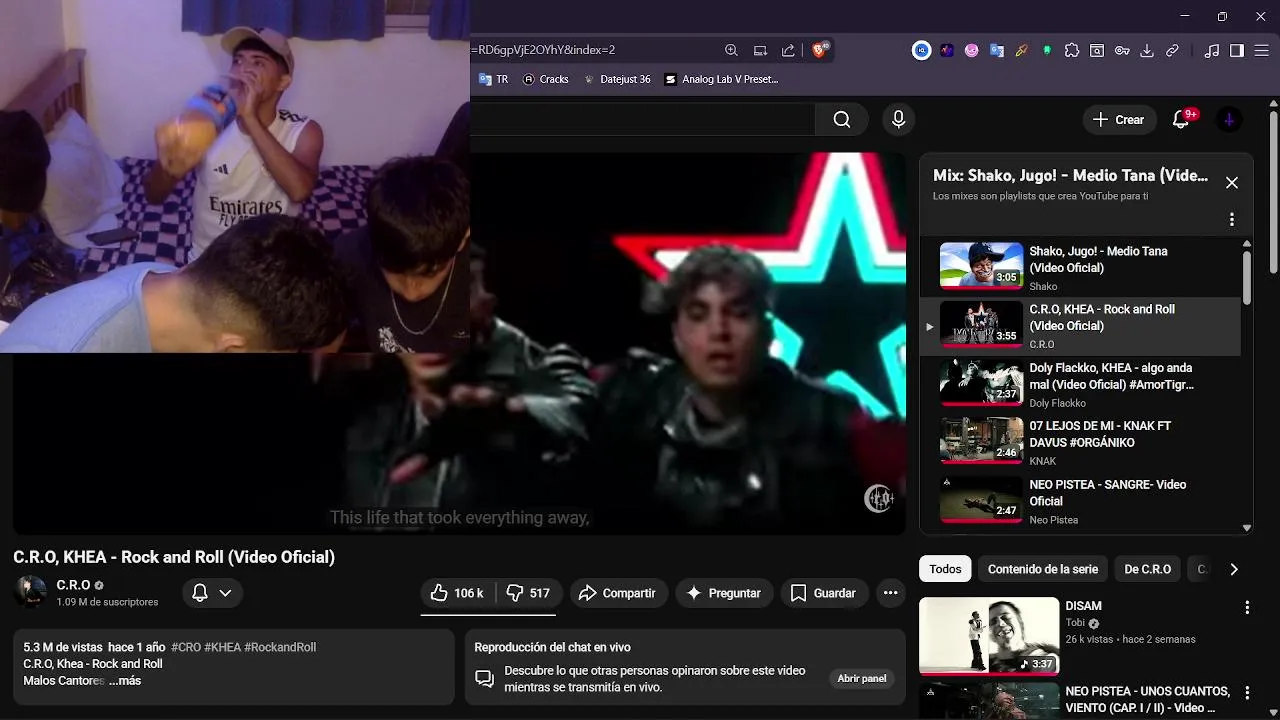This screenshot has width=1280, height=720.
Task: Select C.R.O, KHEA - Rock and Roll playlist item
Action: pos(1080,326)
